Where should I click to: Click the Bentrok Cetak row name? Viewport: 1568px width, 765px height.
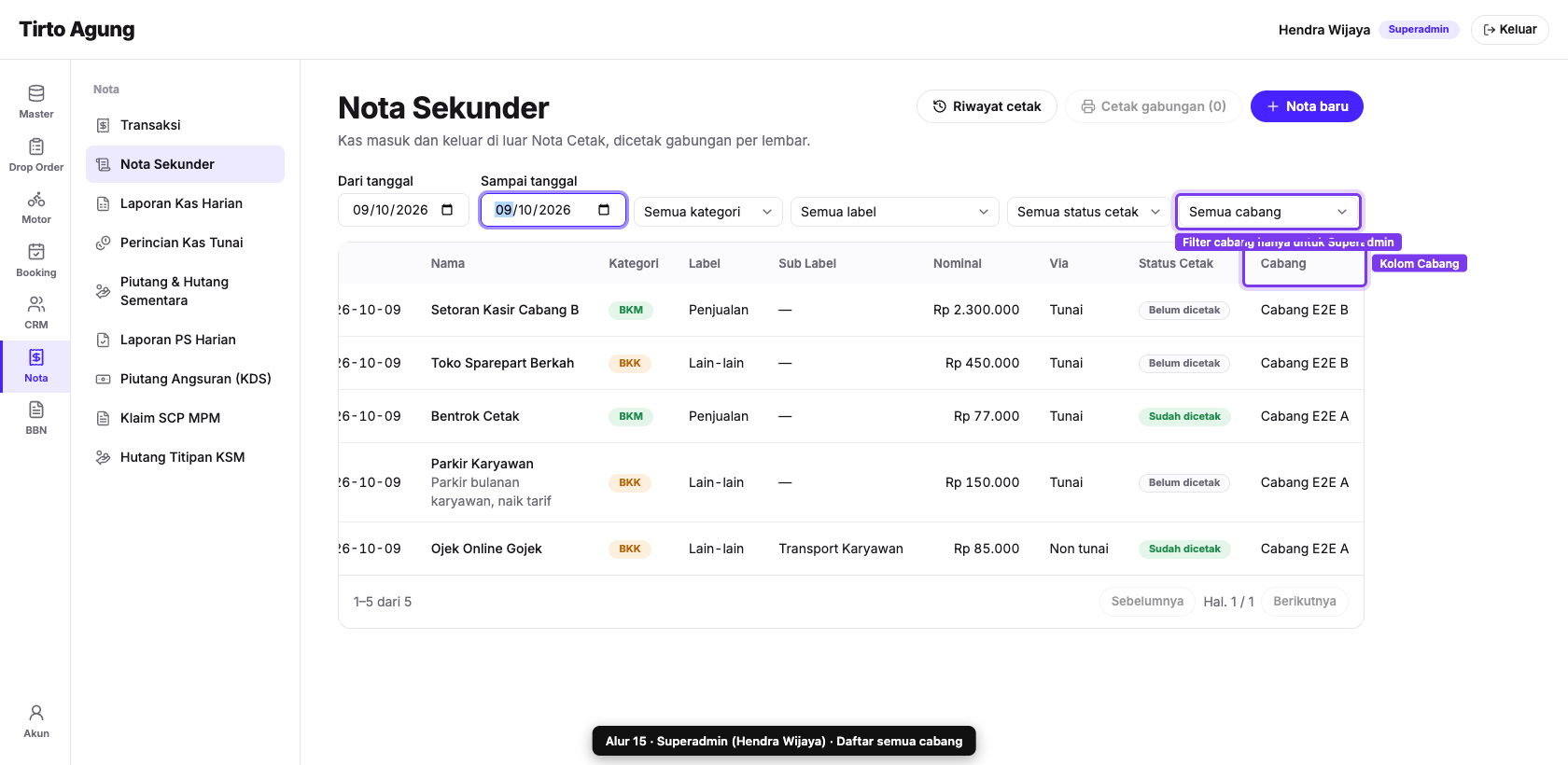click(475, 416)
